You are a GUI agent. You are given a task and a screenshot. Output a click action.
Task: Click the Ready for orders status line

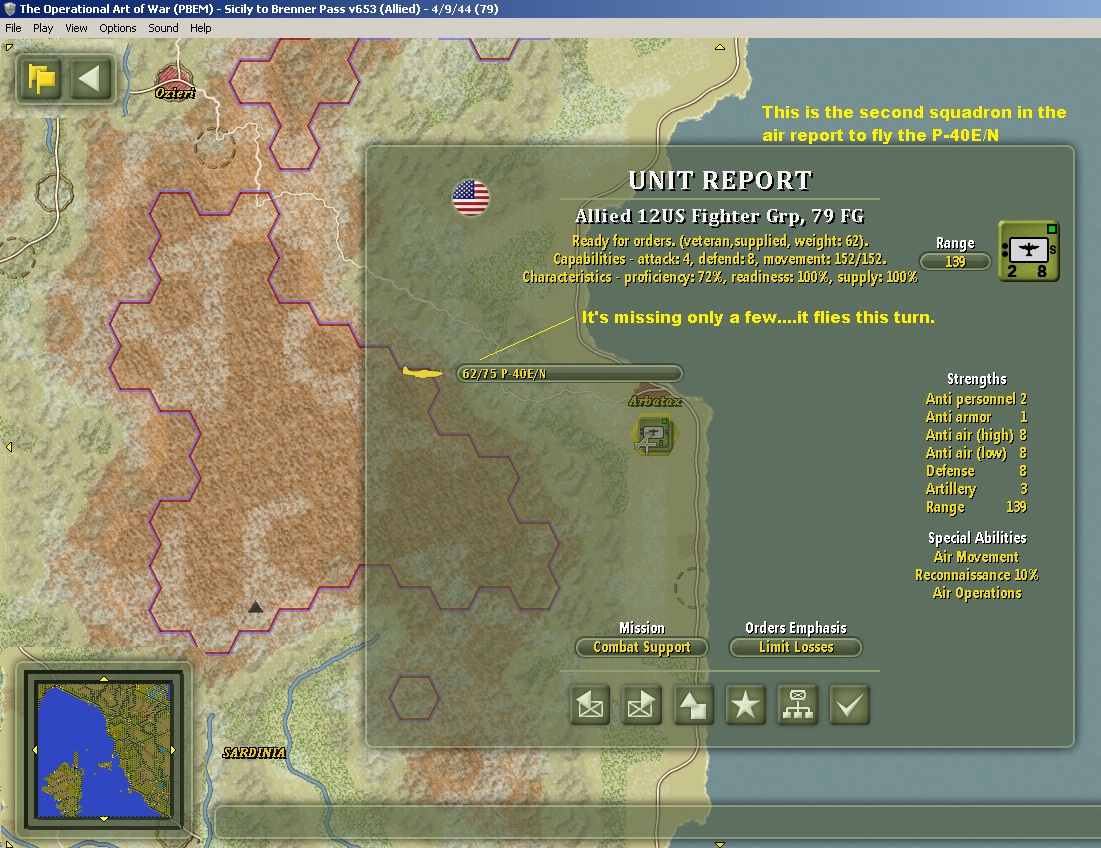(x=720, y=241)
